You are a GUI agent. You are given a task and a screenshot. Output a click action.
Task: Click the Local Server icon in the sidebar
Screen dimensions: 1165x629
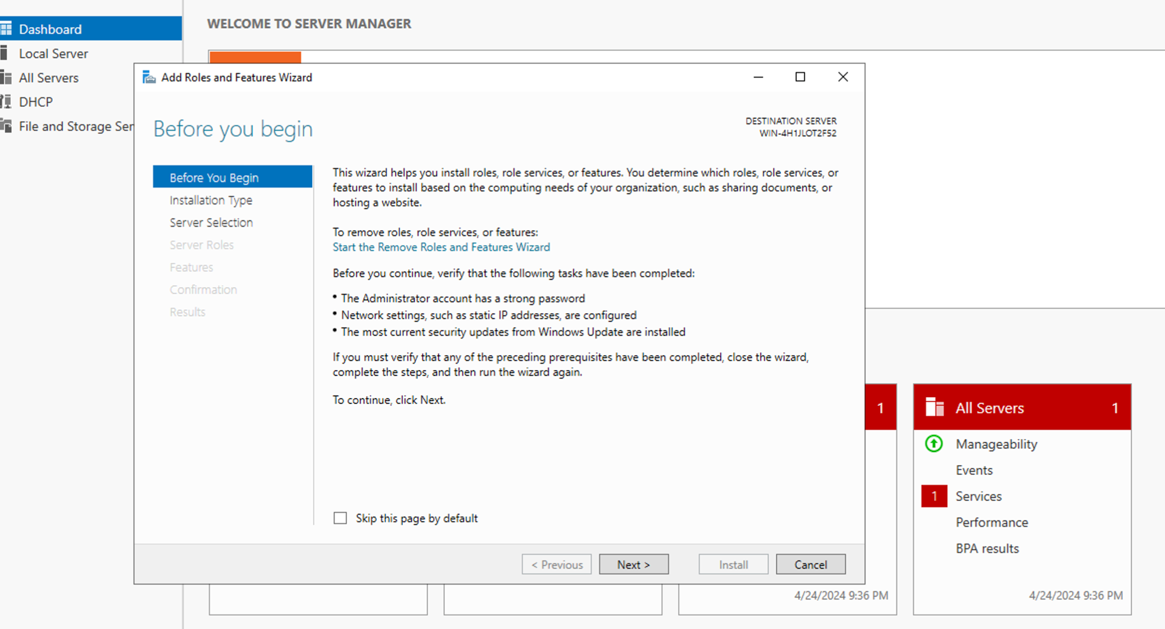tap(4, 53)
